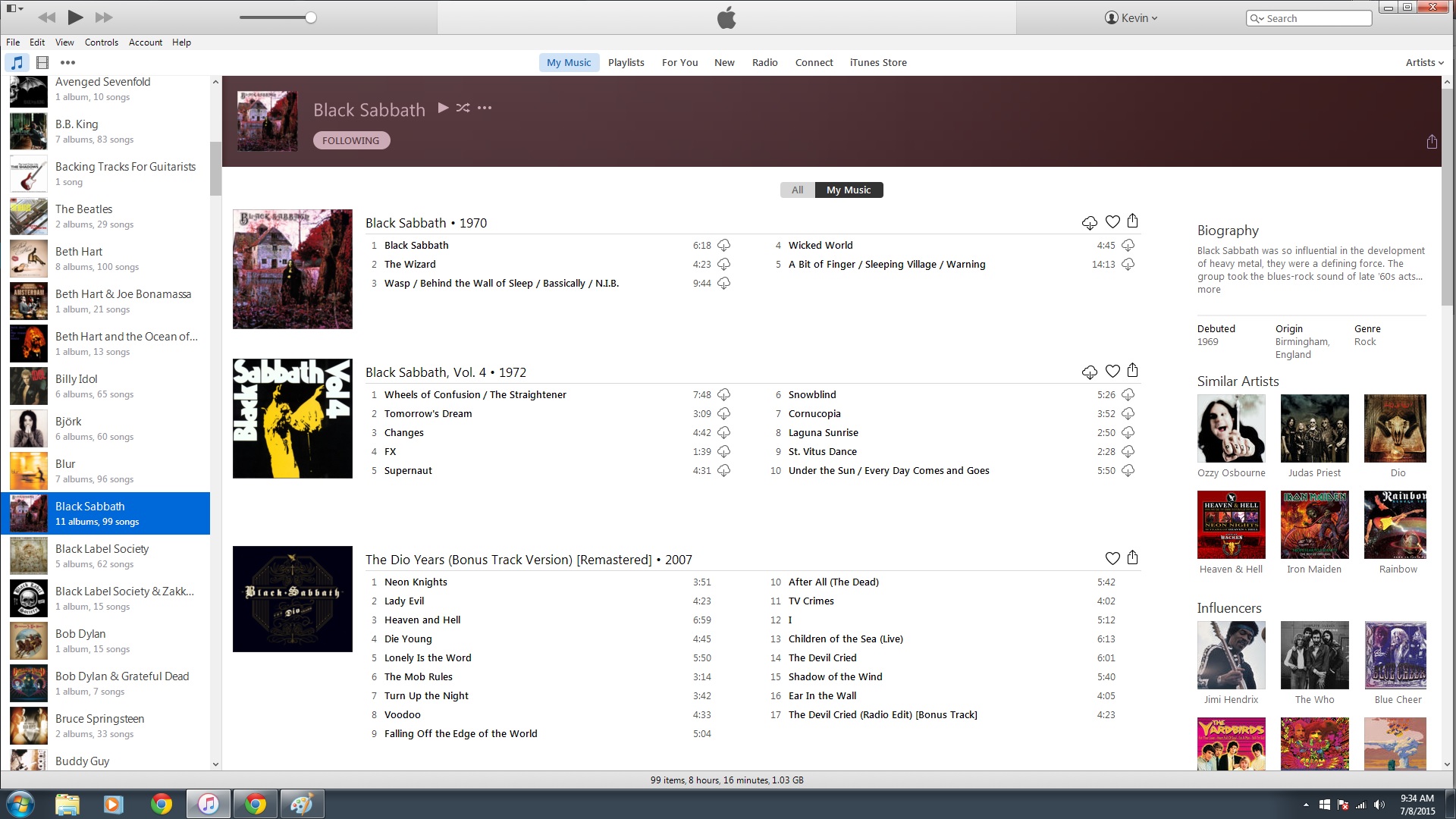Switch the album view to All
Screen dimensions: 1456x819
(x=797, y=190)
